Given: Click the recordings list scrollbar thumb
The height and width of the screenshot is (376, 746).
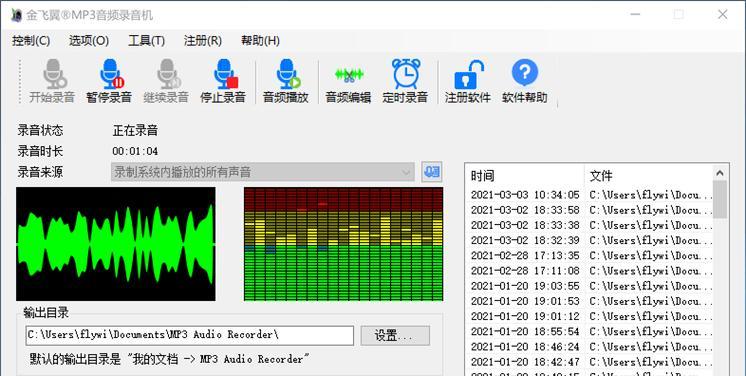Looking at the screenshot, I should (720, 199).
